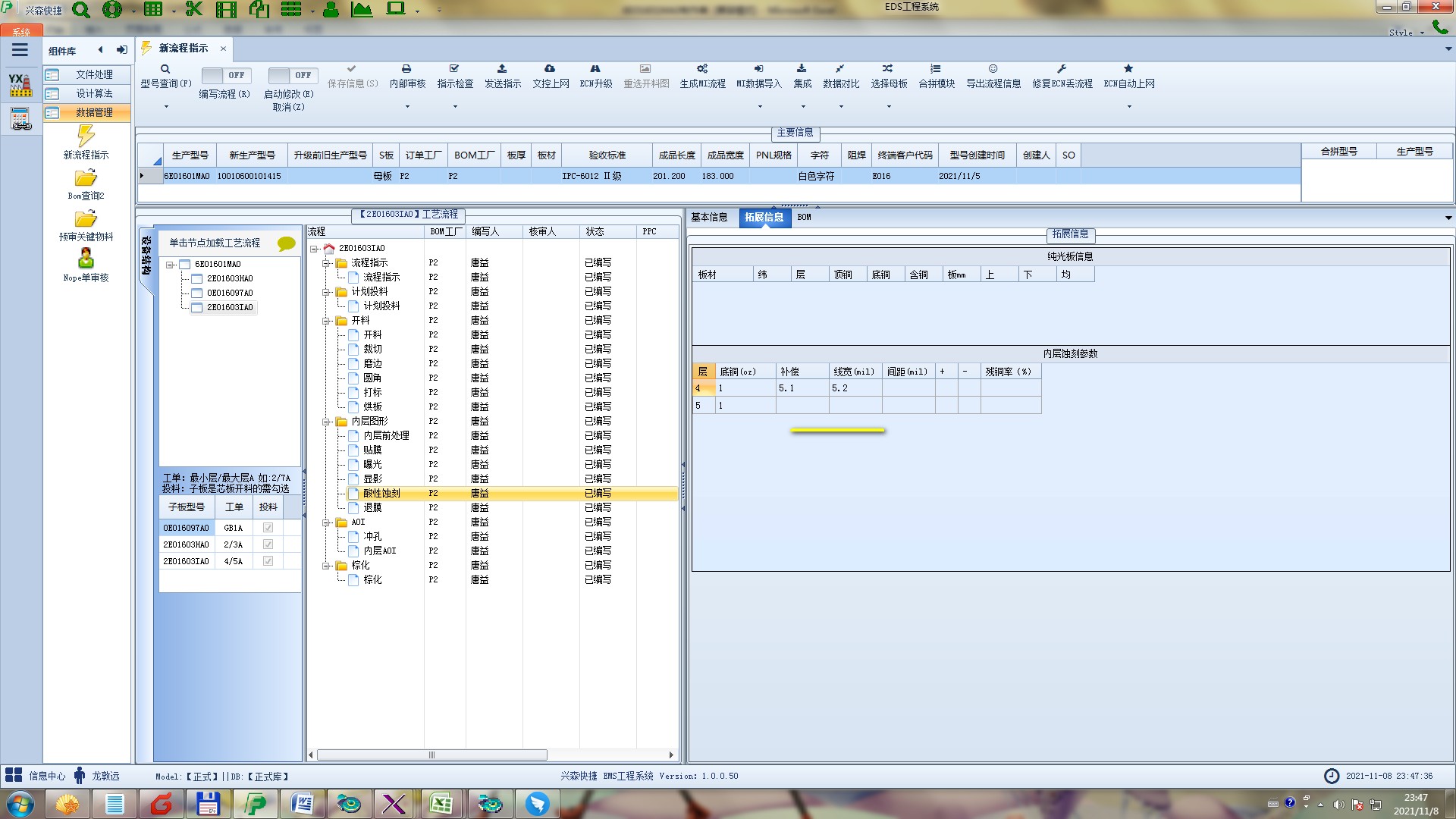Click 文控上网 cloud icon
The width and height of the screenshot is (1456, 819).
[x=550, y=69]
